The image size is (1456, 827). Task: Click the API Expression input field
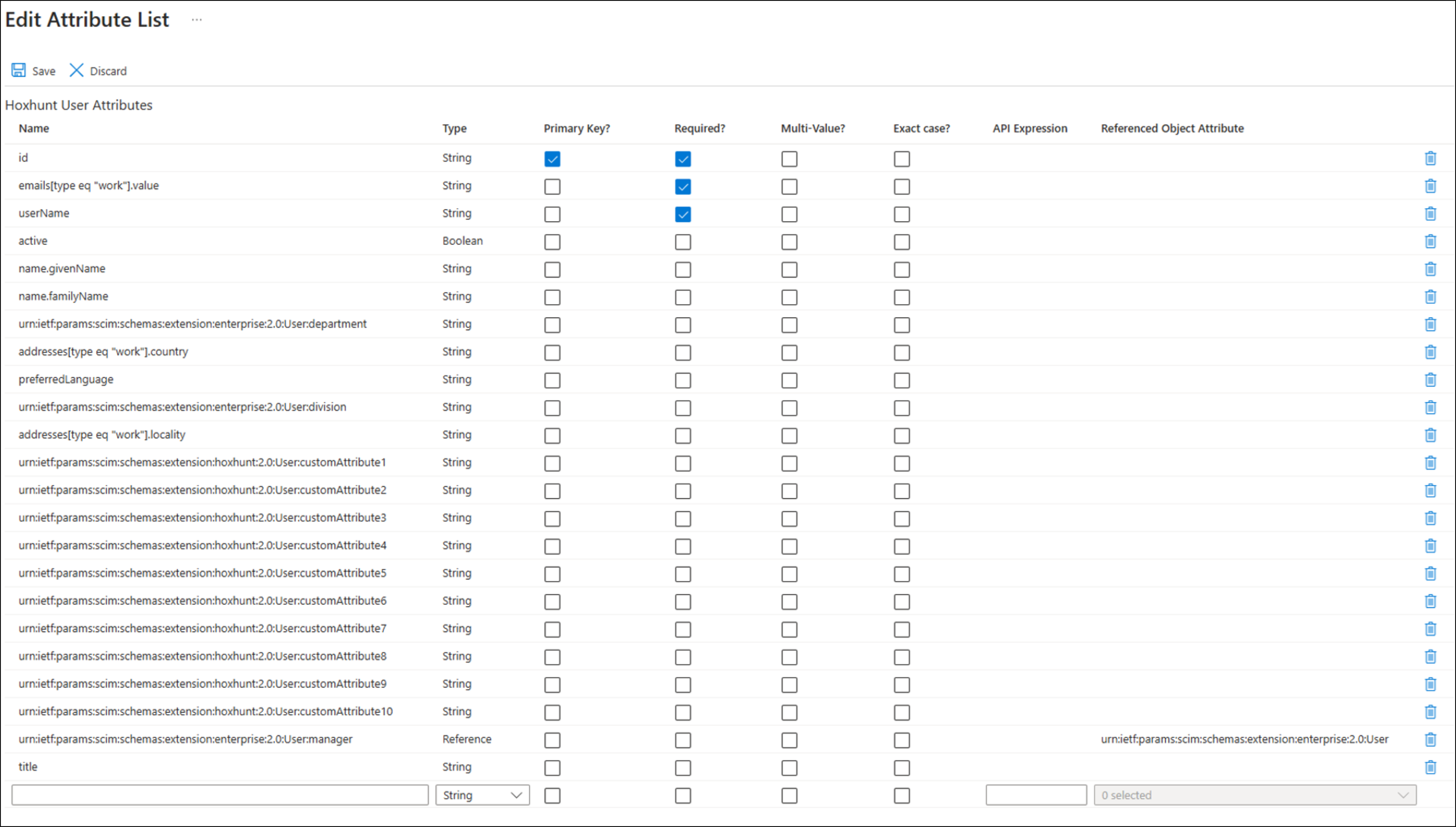[x=1036, y=795]
